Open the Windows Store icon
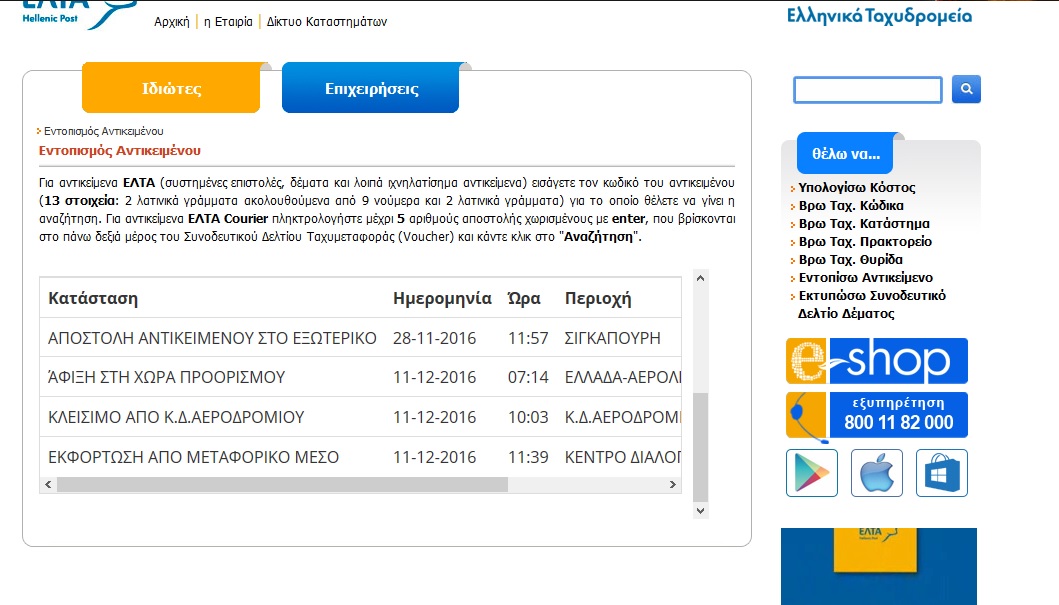 point(942,473)
